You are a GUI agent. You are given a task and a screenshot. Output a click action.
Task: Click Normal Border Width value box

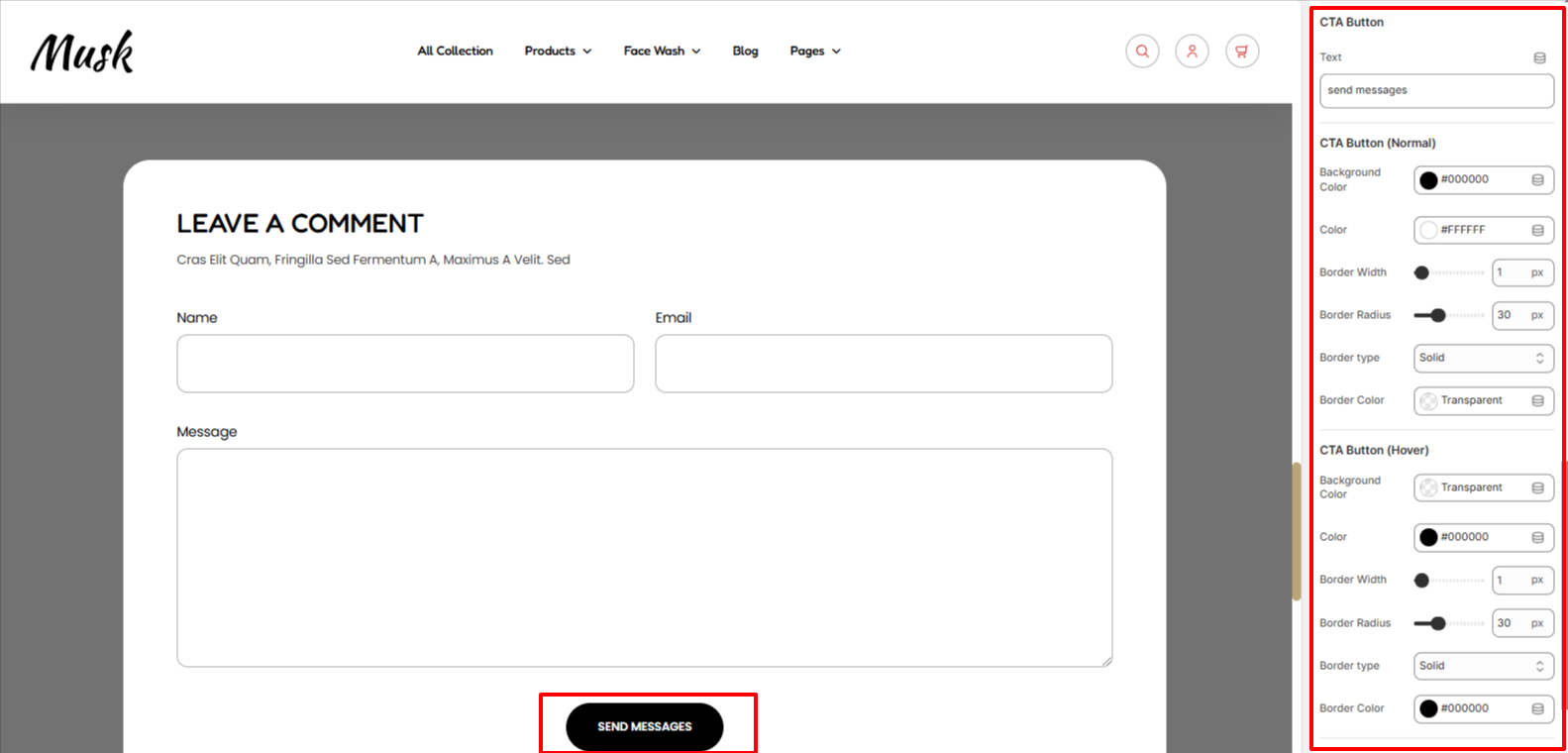coord(1522,272)
